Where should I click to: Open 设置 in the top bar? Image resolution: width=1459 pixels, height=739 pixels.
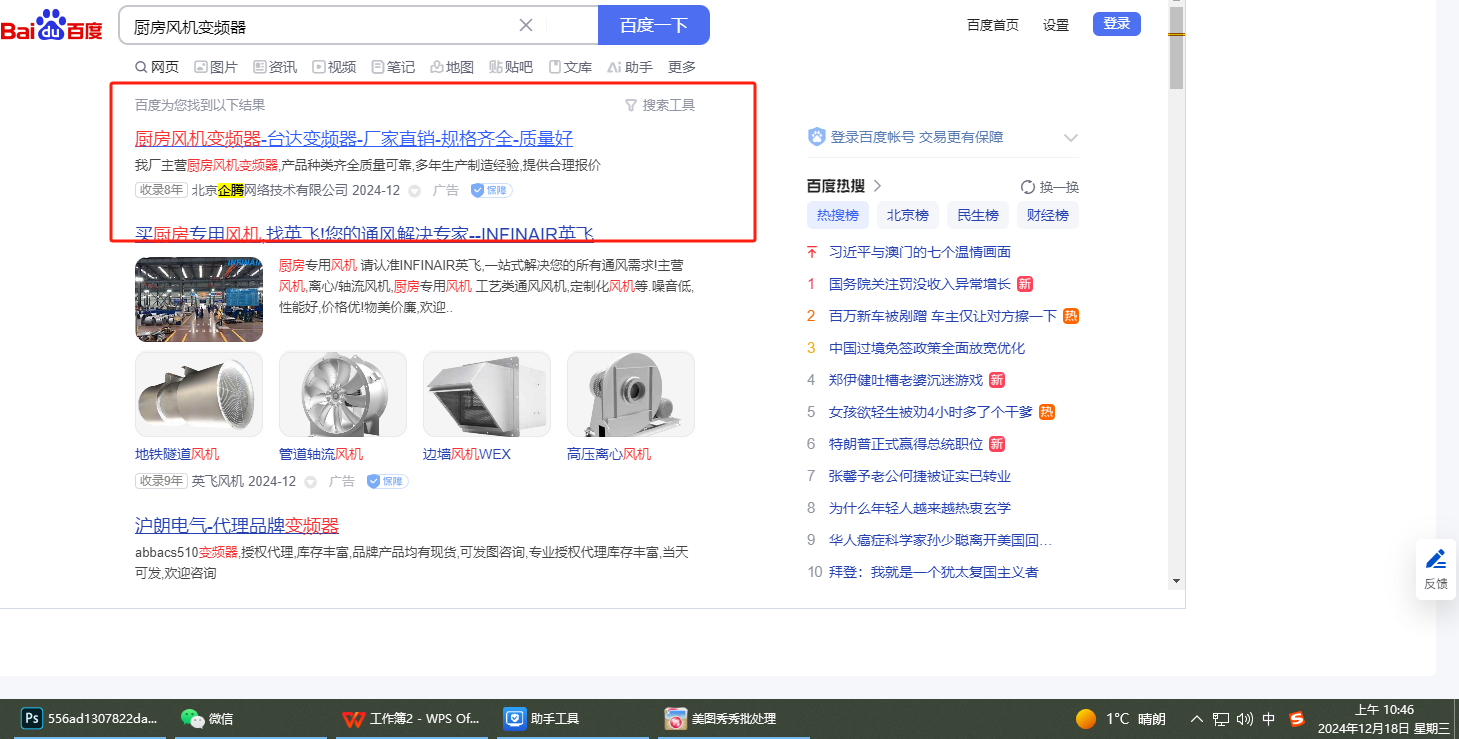pos(1056,25)
